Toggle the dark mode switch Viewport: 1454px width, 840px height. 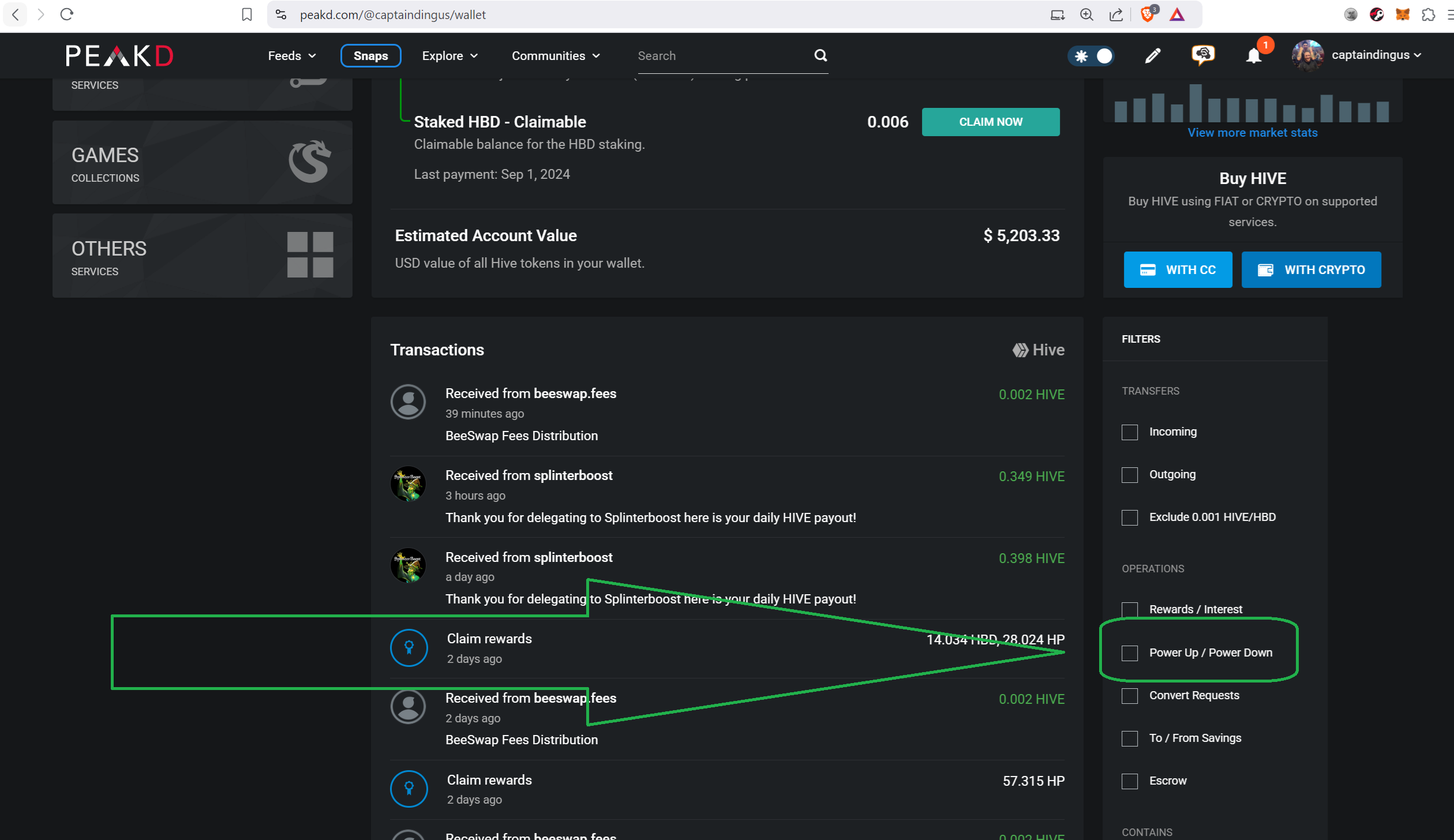pyautogui.click(x=1092, y=56)
